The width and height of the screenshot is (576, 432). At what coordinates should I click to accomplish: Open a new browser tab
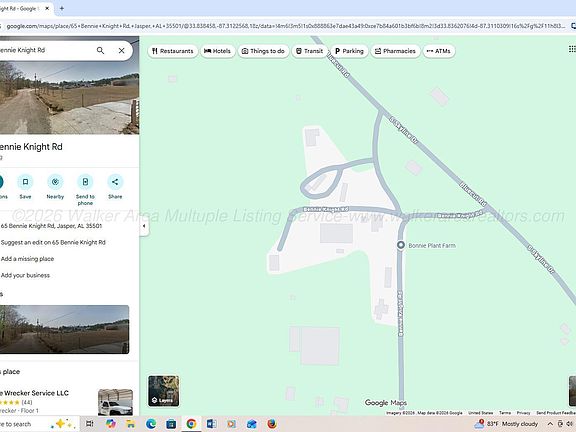click(62, 8)
